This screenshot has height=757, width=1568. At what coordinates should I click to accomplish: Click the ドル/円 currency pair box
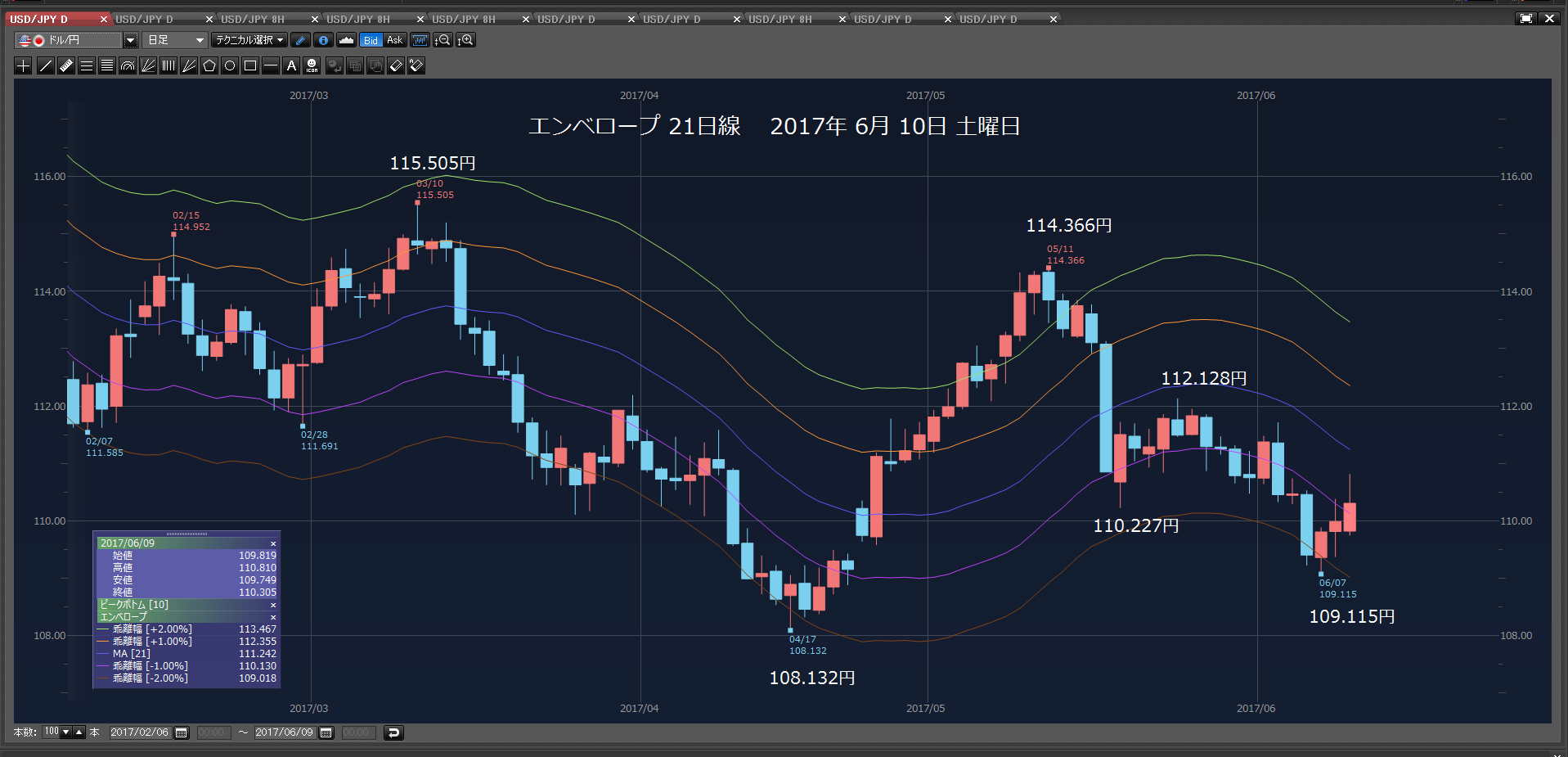click(x=69, y=40)
